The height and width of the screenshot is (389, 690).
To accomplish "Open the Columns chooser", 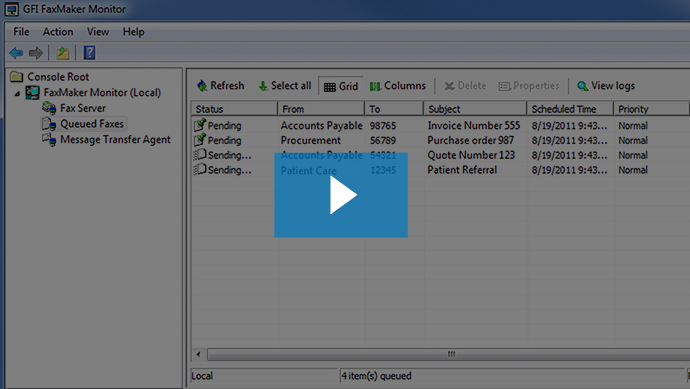I will [x=398, y=86].
